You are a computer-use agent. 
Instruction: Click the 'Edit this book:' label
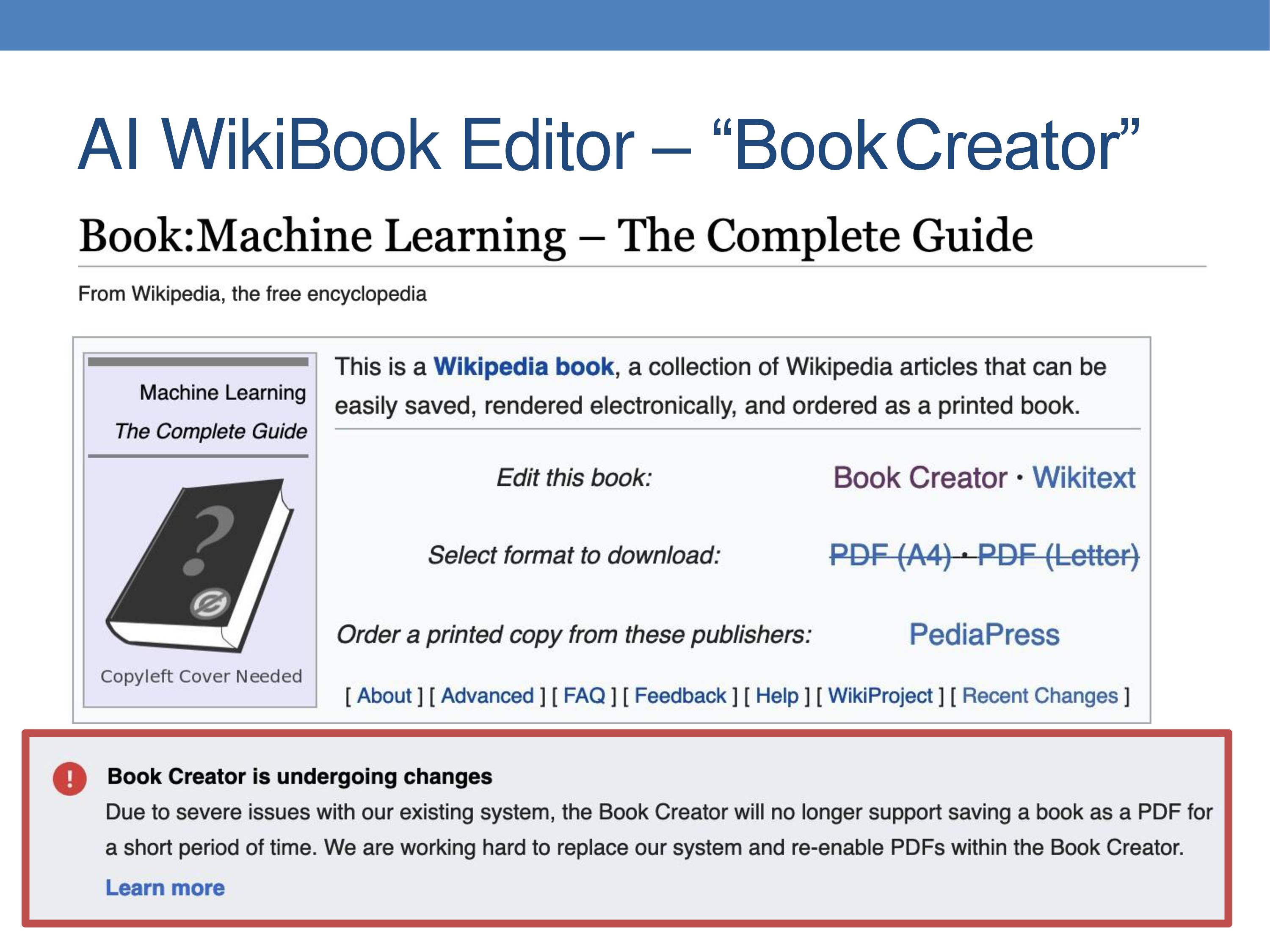coord(574,477)
